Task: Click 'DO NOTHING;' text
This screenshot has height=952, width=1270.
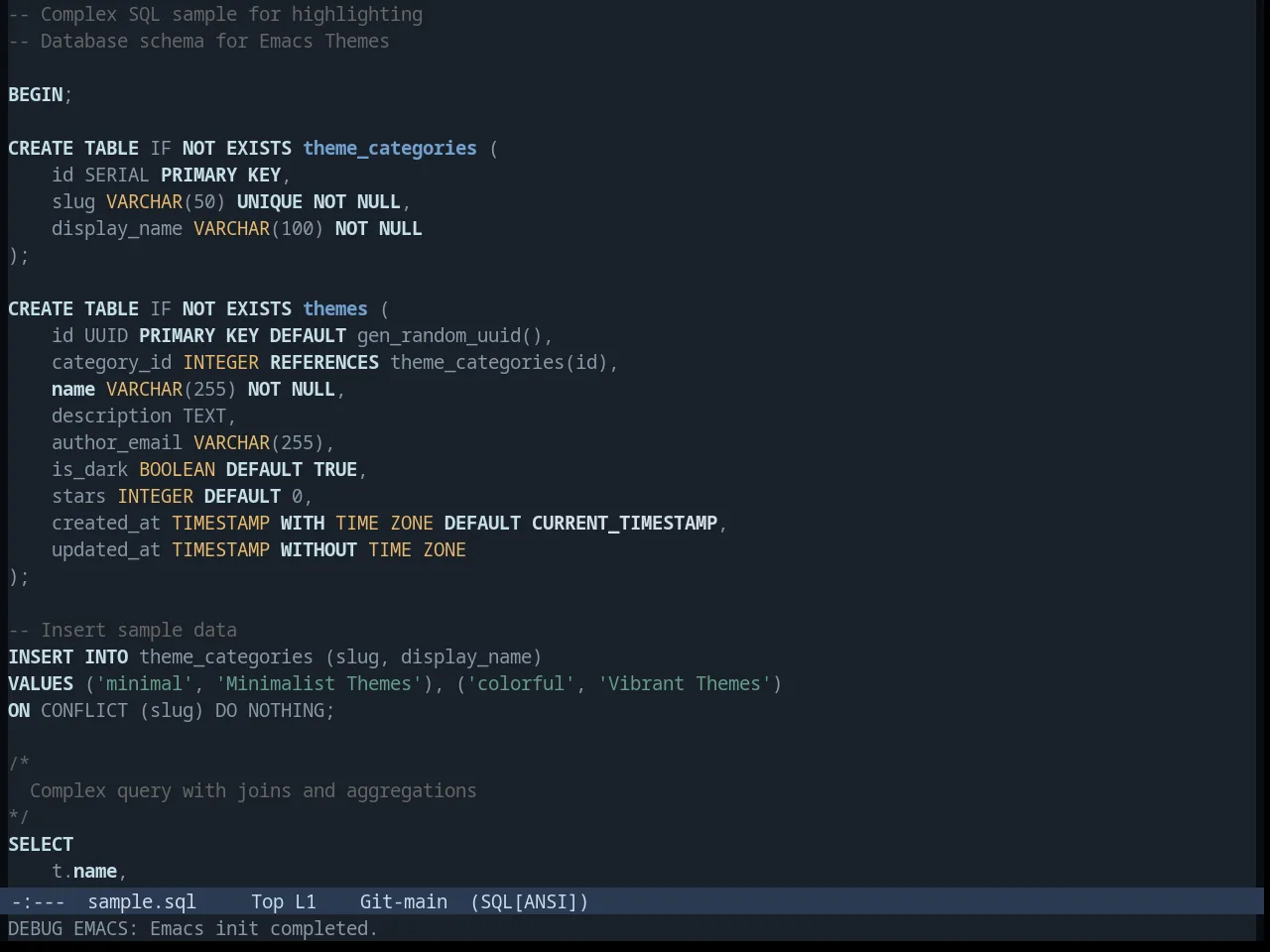Action: (x=275, y=710)
